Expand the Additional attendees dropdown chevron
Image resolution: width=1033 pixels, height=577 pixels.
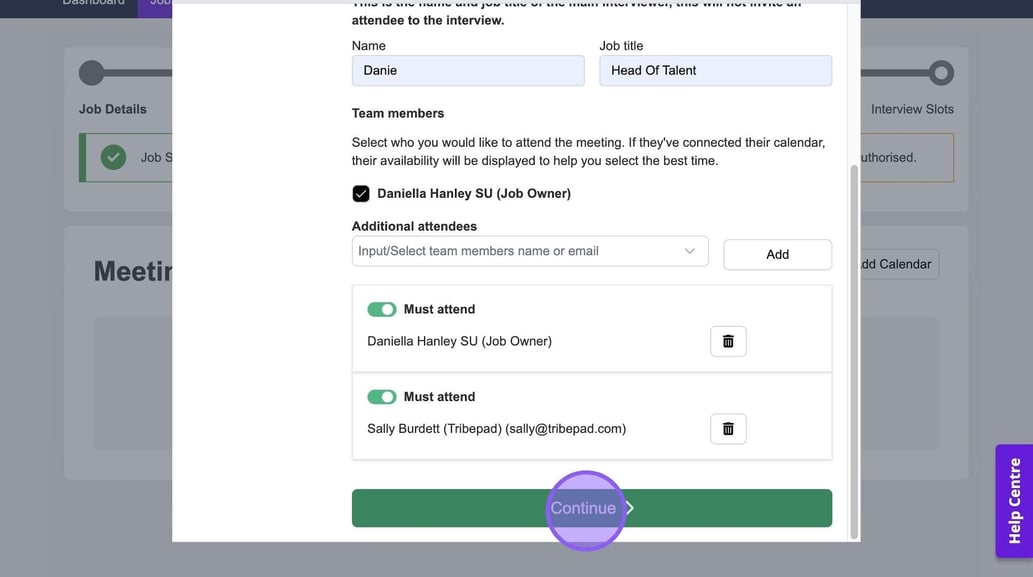(x=689, y=251)
